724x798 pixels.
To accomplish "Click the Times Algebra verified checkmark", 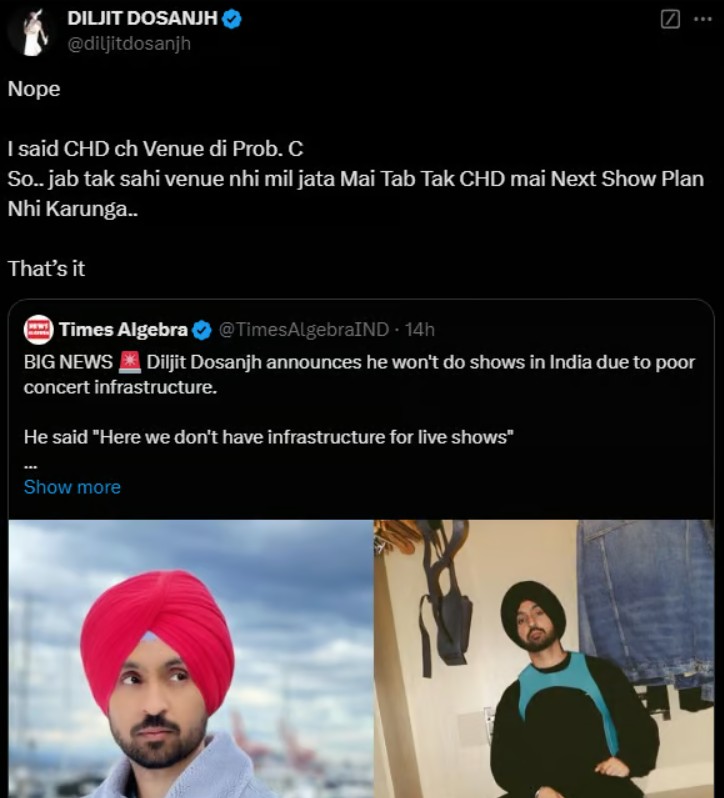I will click(x=201, y=329).
